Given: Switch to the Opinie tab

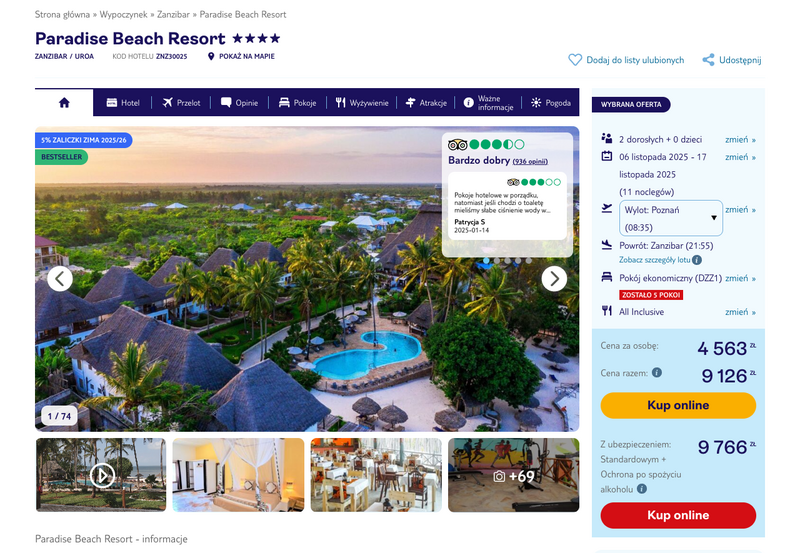Looking at the screenshot, I should [x=239, y=103].
